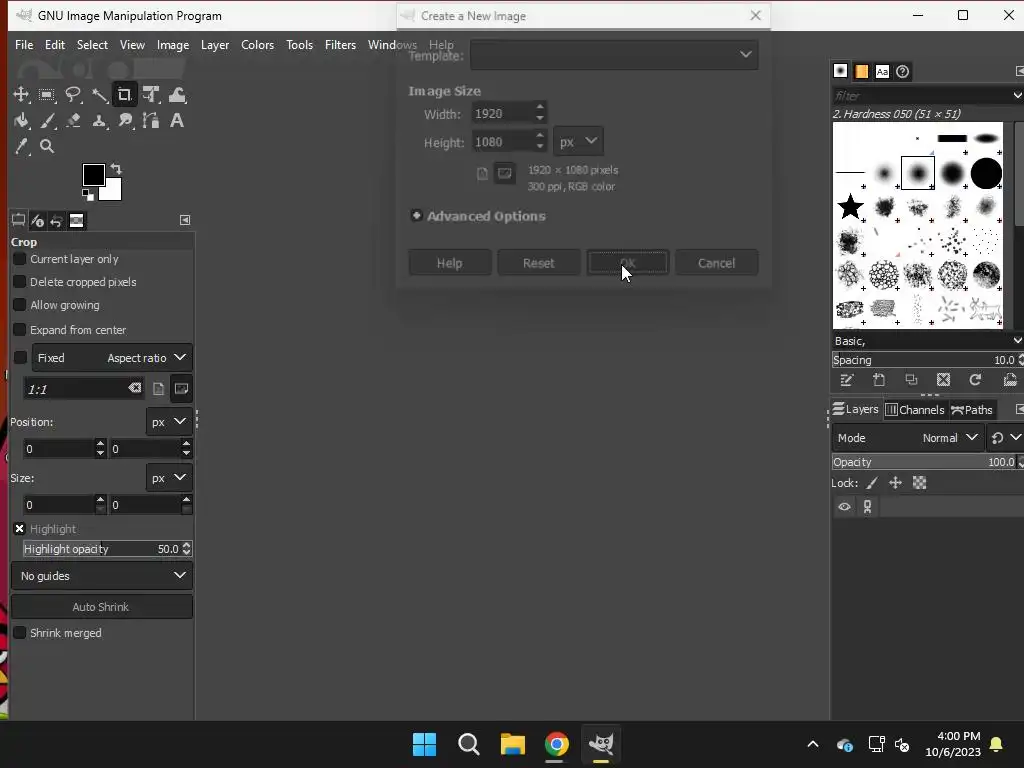1024x768 pixels.
Task: Open the Images tab in left dock
Action: click(76, 221)
